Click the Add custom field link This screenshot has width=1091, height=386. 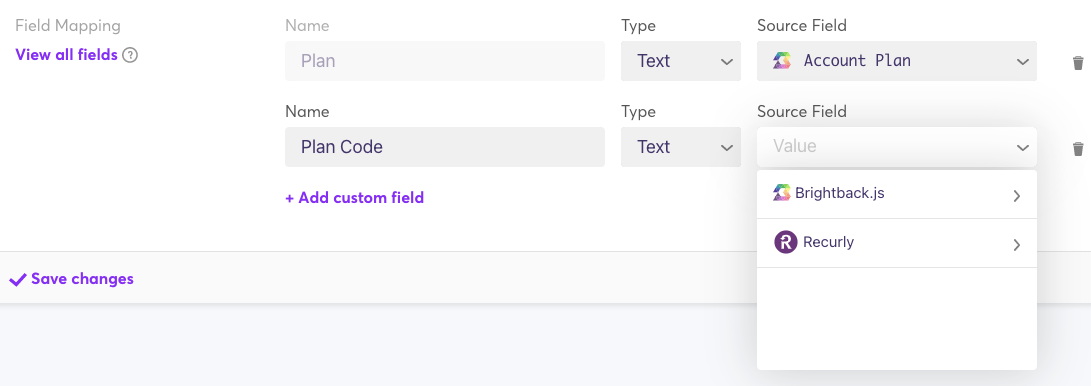(354, 198)
